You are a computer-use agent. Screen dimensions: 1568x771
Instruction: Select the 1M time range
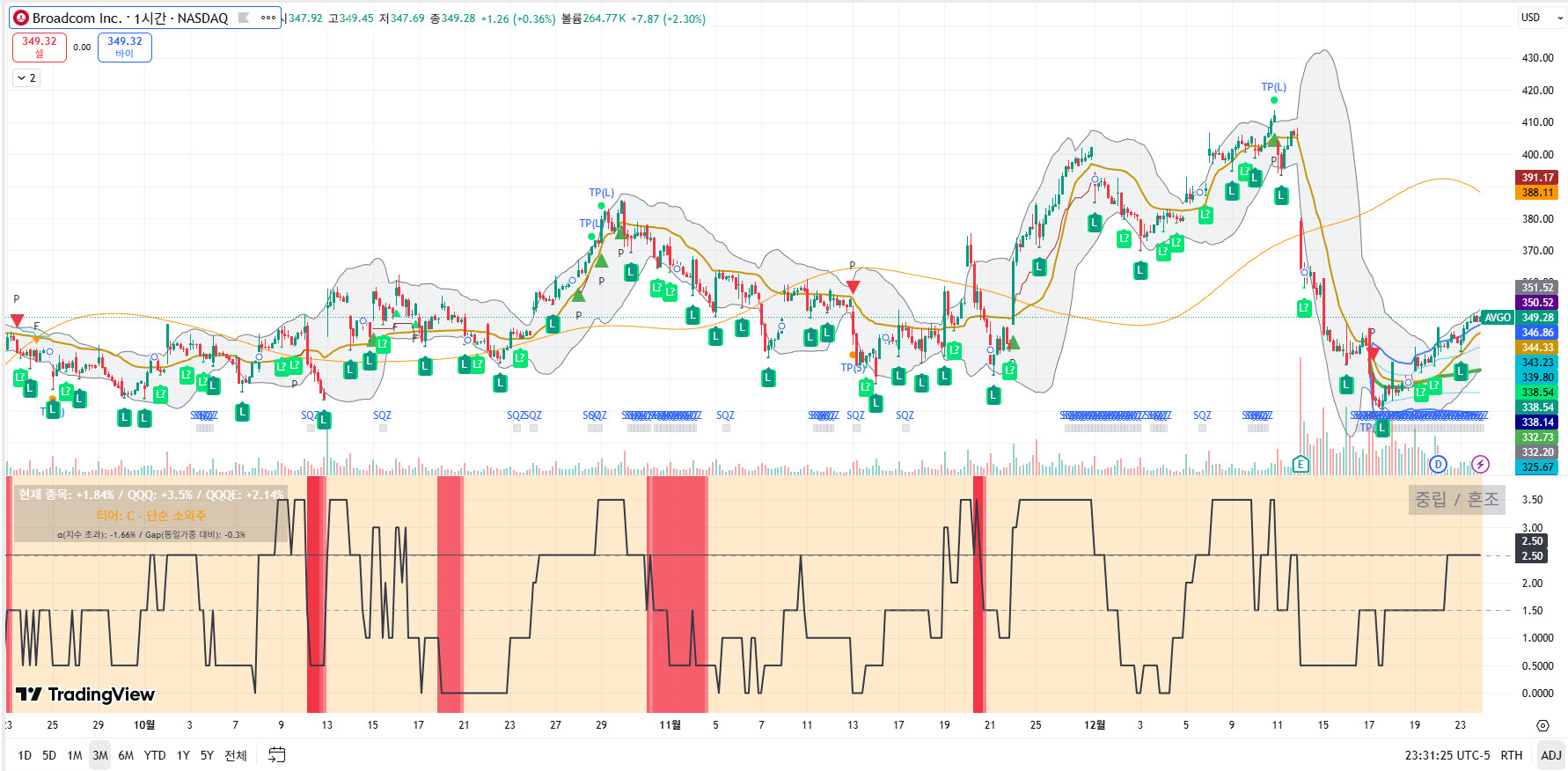75,755
